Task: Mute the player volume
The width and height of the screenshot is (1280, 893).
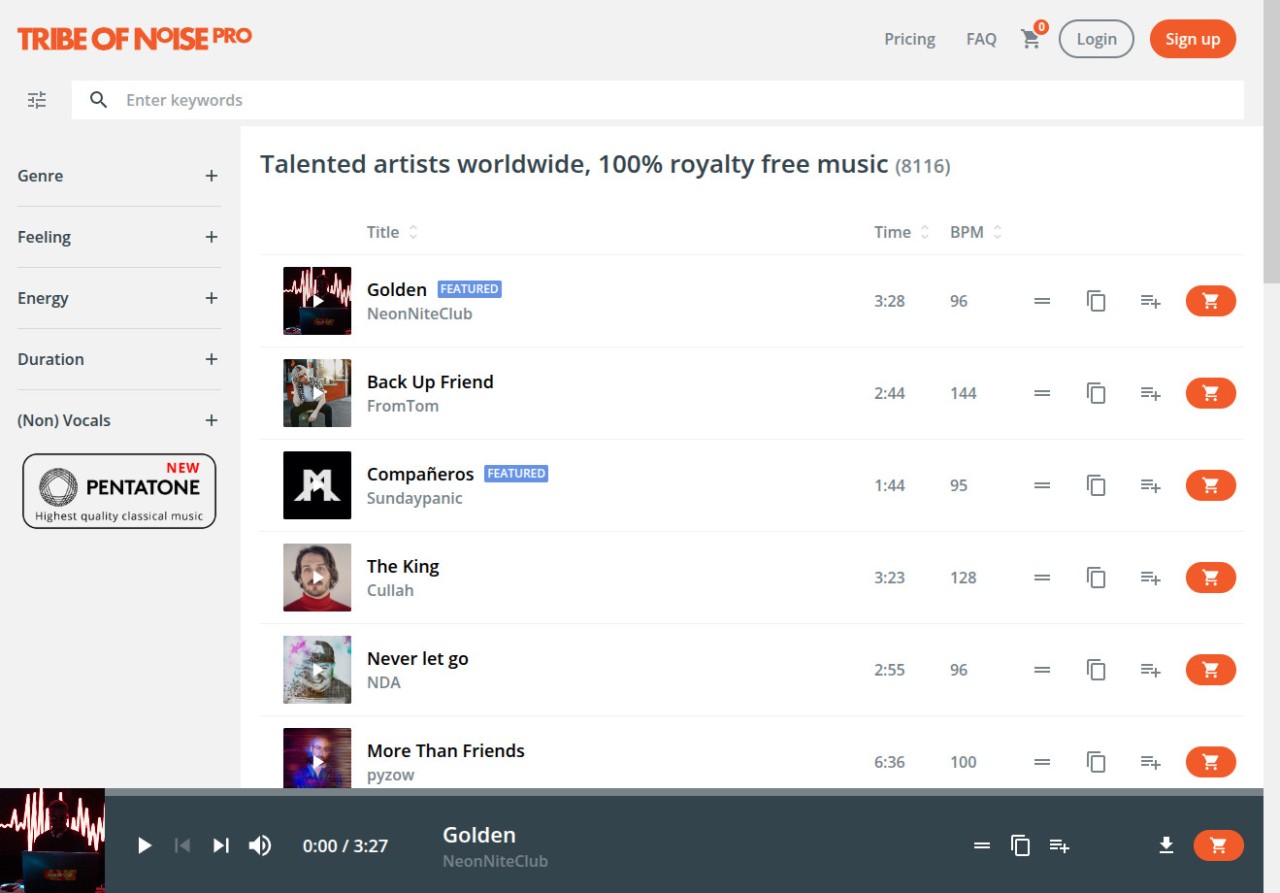Action: 260,846
